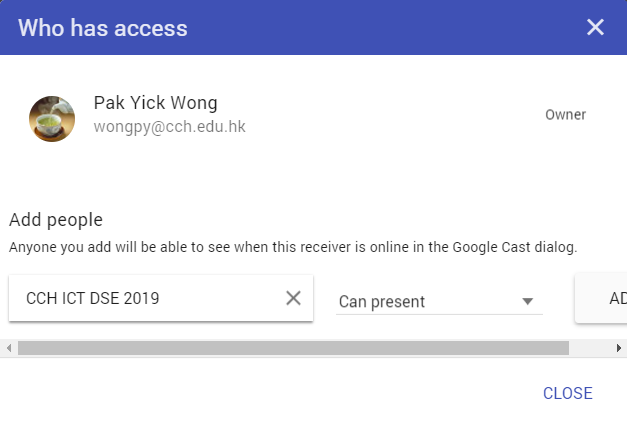This screenshot has width=627, height=423.
Task: Click the left arrow of the horizontal scrollbar
Action: point(8,348)
